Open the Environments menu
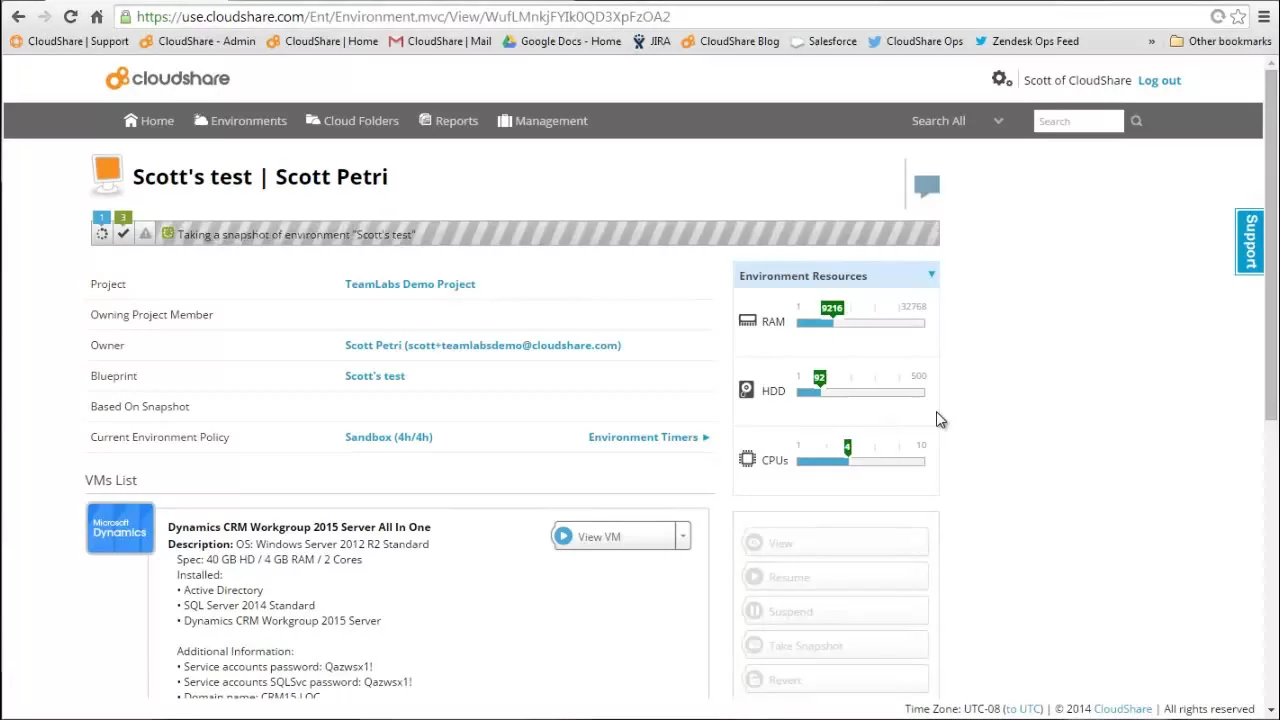1280x720 pixels. pyautogui.click(x=240, y=120)
